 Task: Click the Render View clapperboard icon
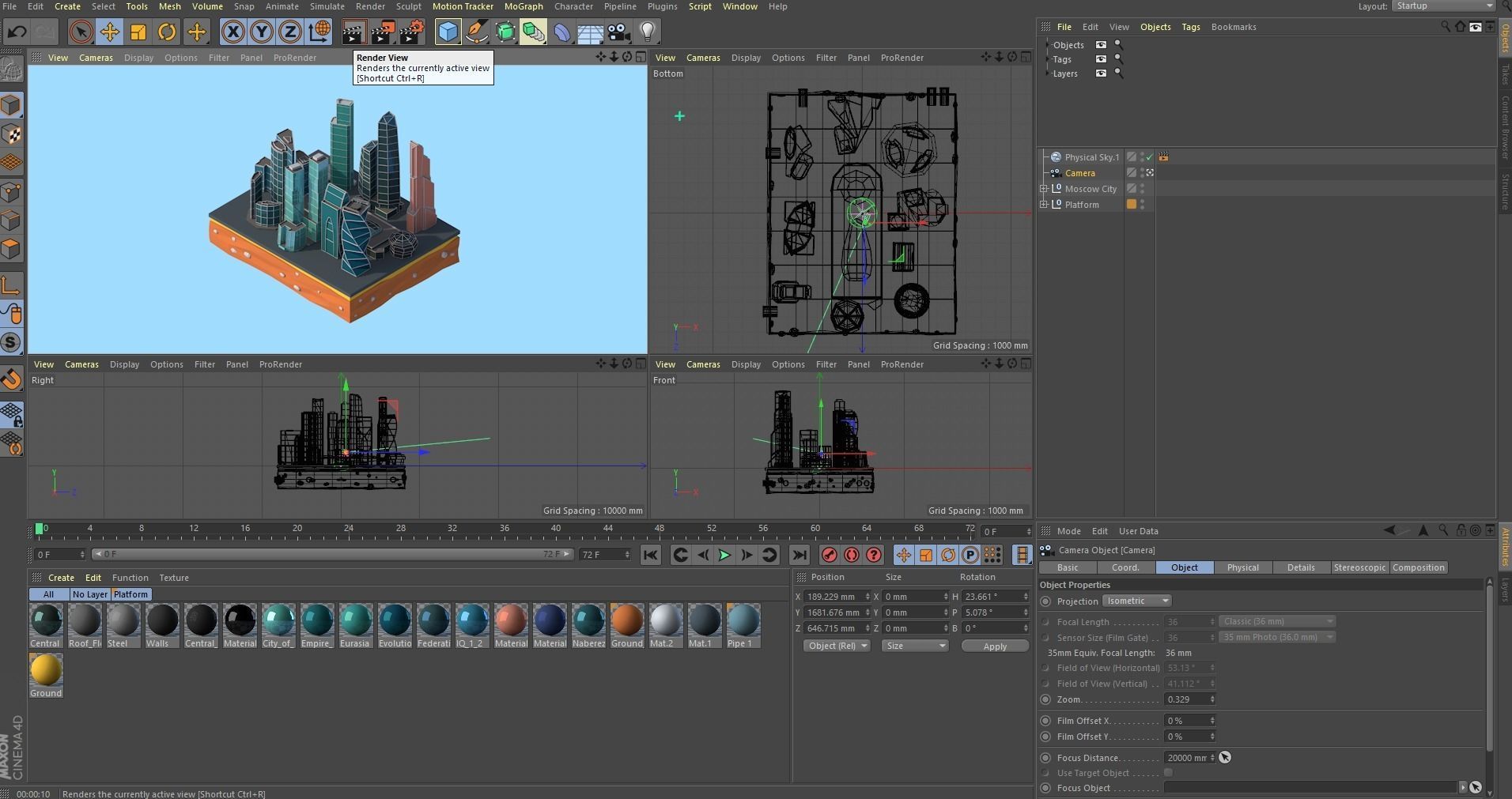pyautogui.click(x=353, y=32)
